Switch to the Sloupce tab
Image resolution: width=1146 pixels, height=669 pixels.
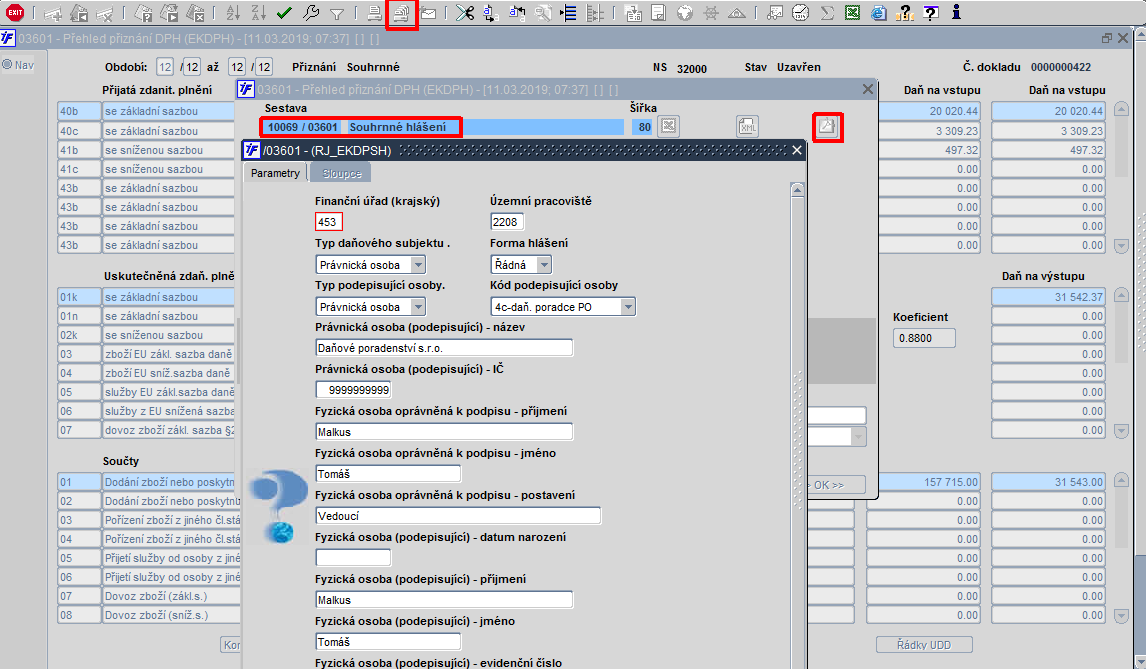tap(342, 173)
